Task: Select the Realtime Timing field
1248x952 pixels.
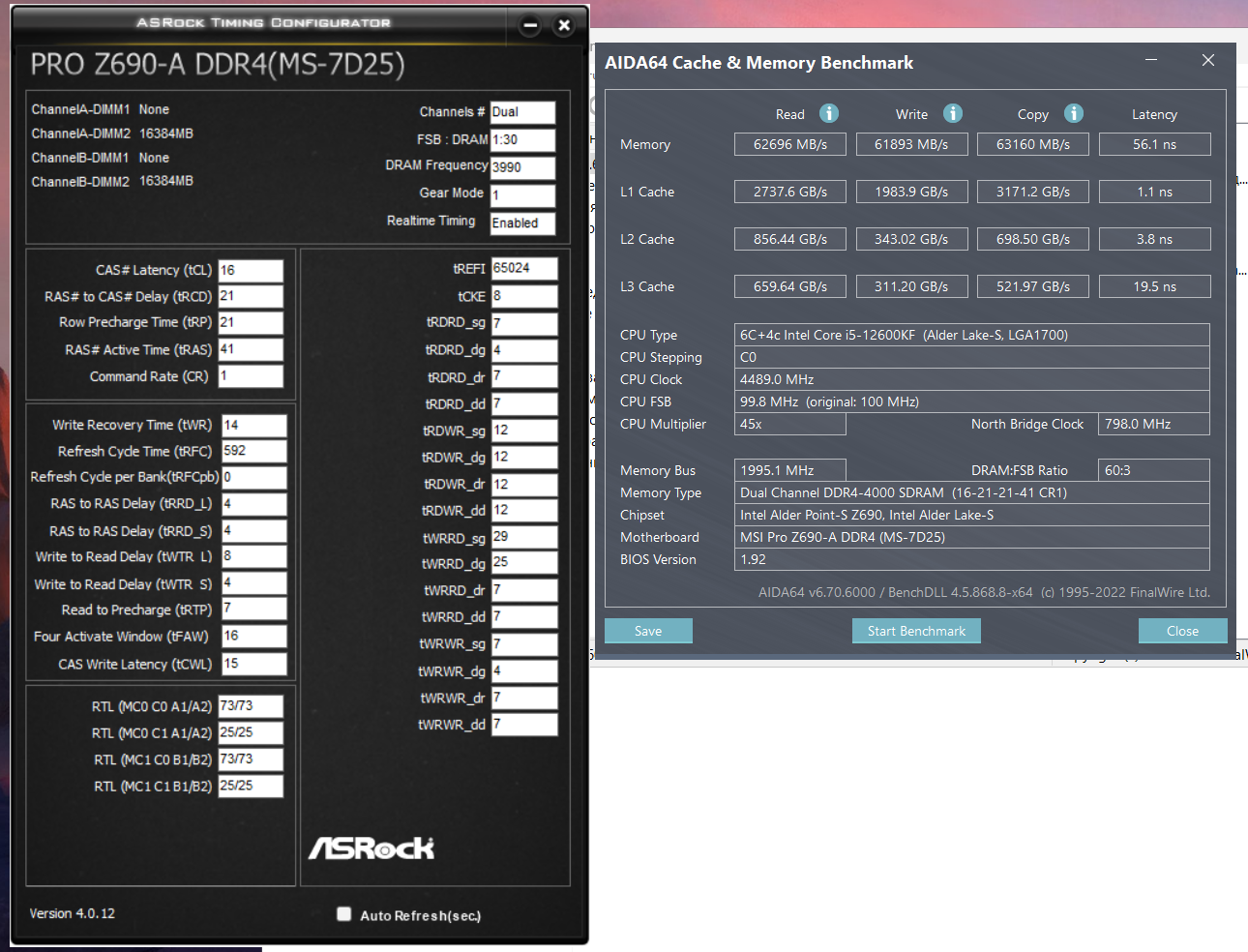Action: pyautogui.click(x=522, y=223)
